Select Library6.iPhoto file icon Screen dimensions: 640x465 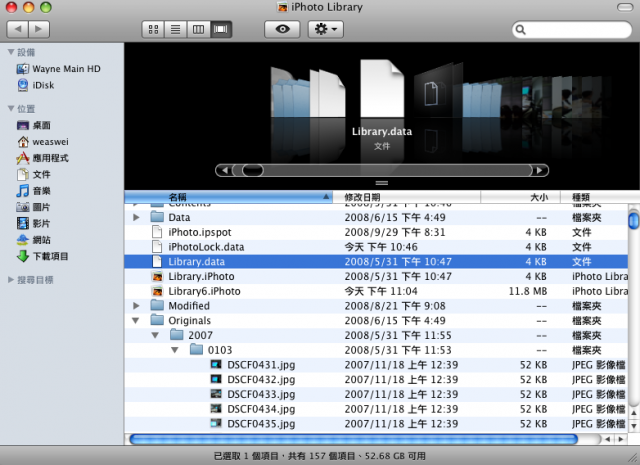[x=157, y=291]
